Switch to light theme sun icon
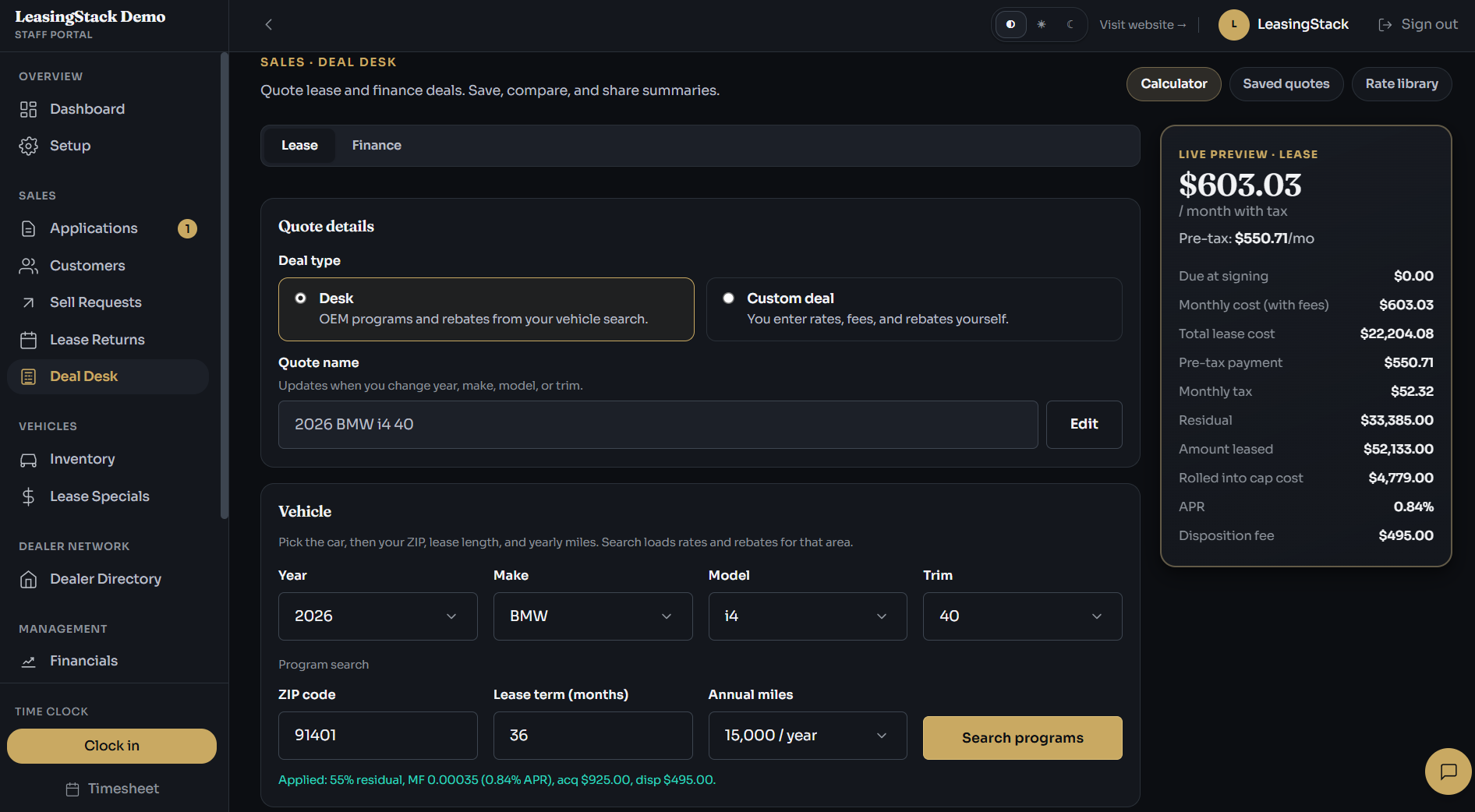The width and height of the screenshot is (1475, 812). point(1041,24)
